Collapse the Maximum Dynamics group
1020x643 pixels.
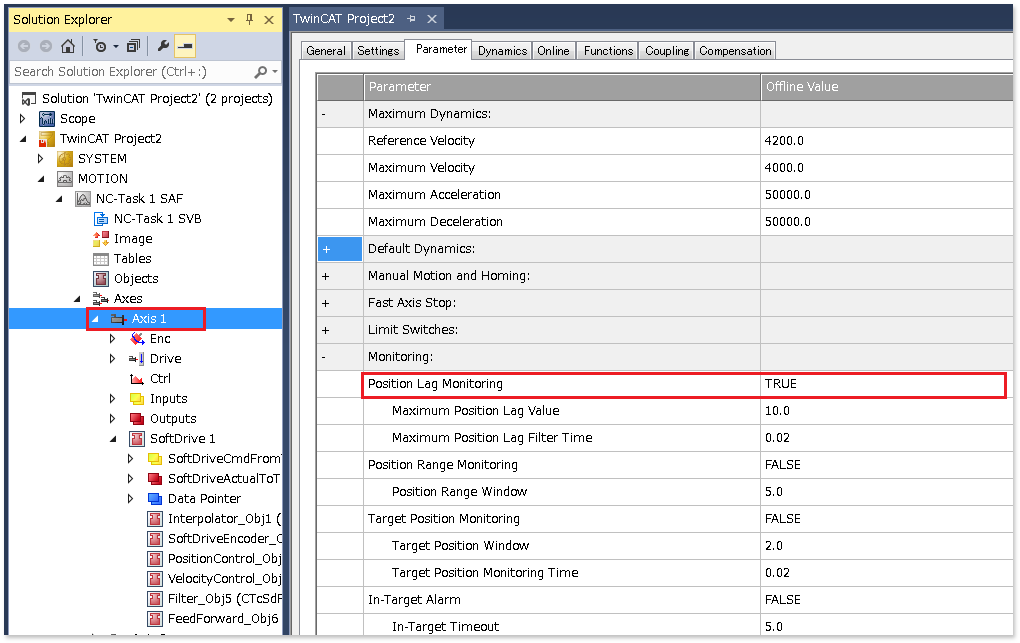pyautogui.click(x=324, y=115)
